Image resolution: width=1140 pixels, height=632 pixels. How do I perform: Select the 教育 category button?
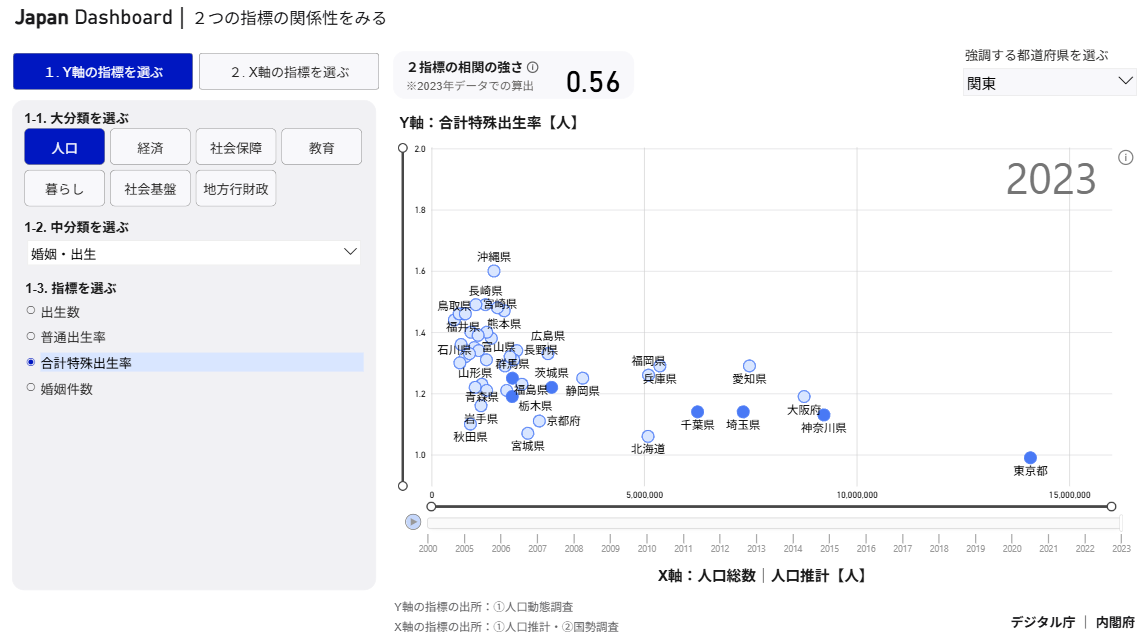coord(322,146)
